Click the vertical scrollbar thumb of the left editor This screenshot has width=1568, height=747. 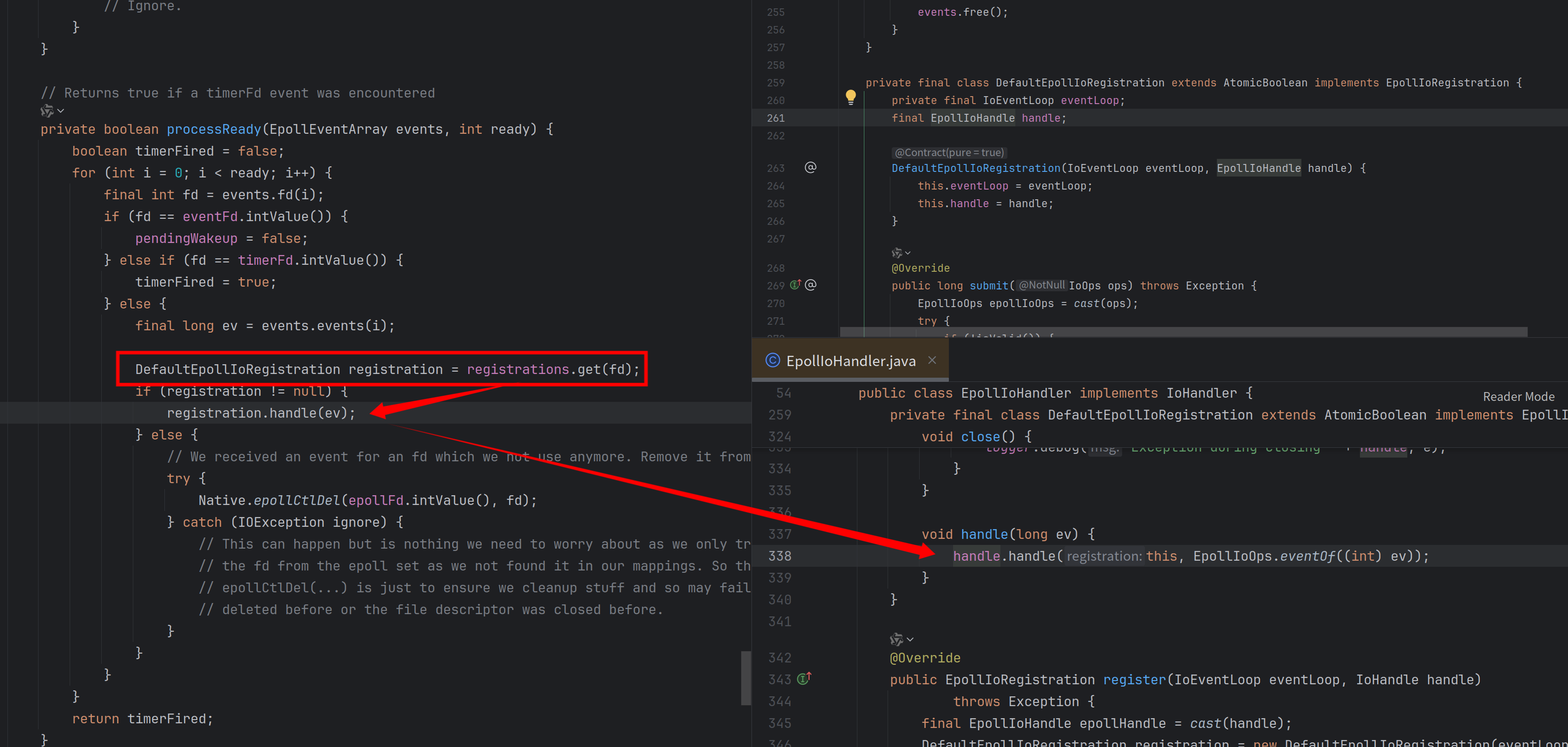(x=746, y=678)
